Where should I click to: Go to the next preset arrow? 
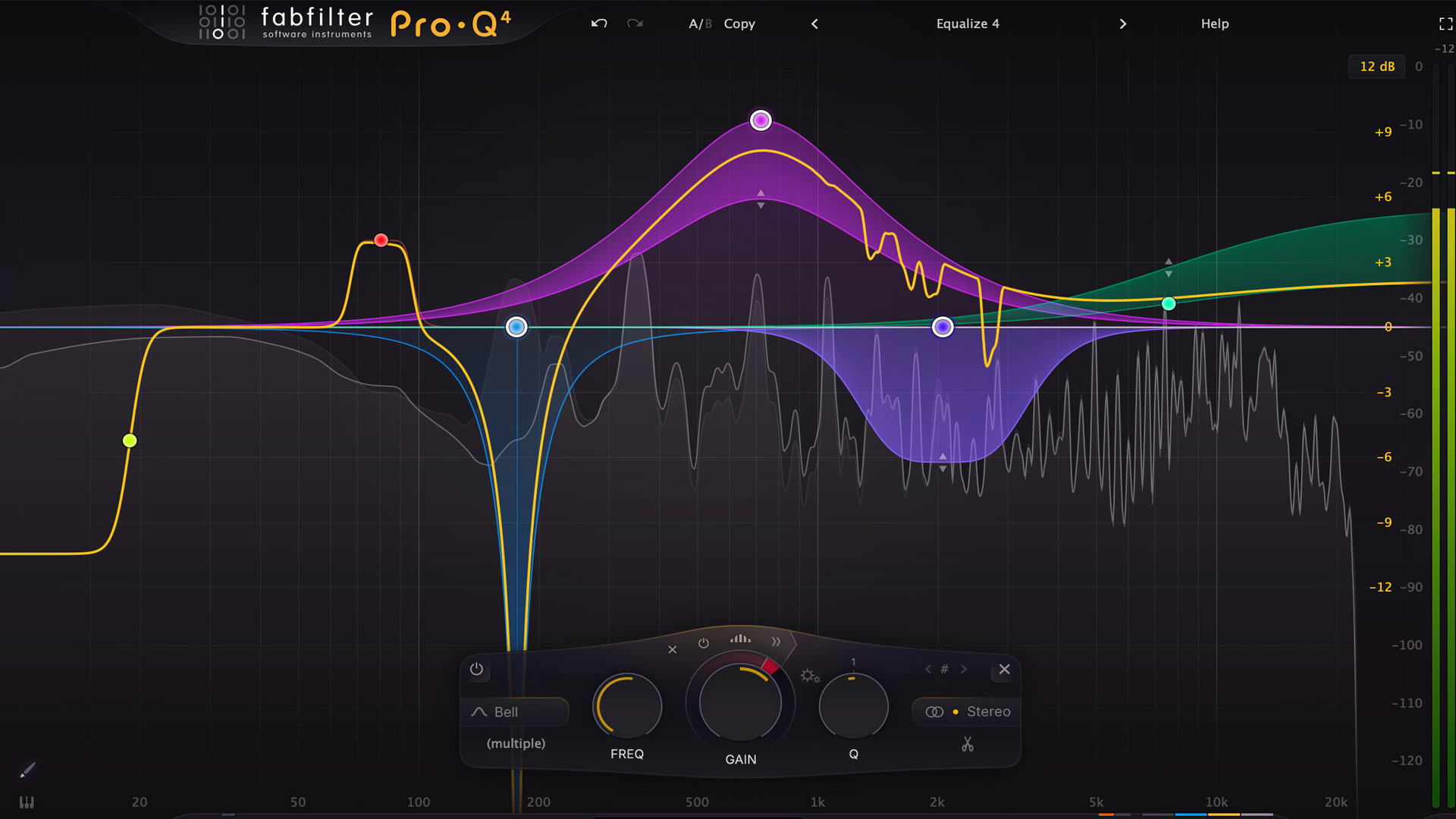click(1123, 24)
